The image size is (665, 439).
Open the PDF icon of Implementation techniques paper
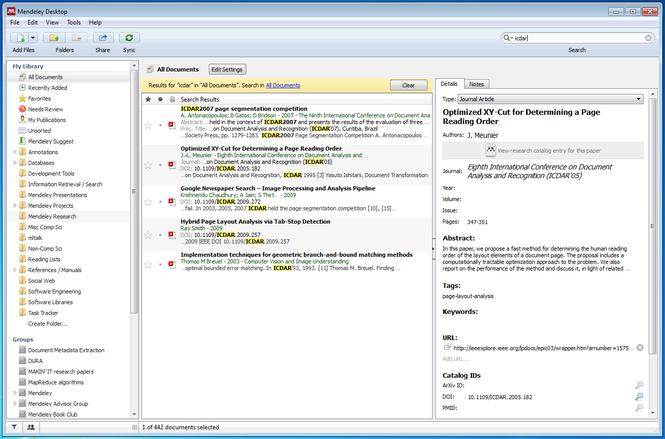click(172, 265)
